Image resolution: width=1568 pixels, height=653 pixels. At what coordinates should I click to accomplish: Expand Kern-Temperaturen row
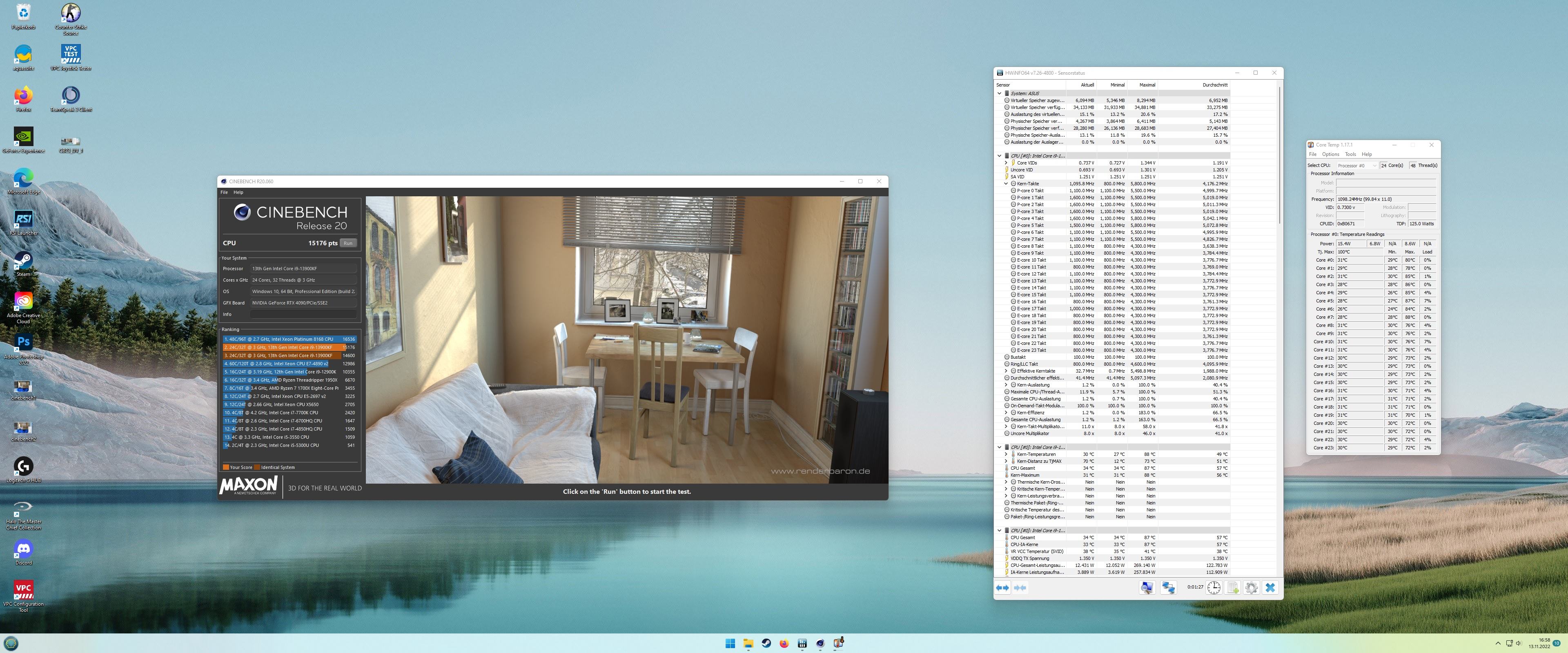pyautogui.click(x=1006, y=455)
